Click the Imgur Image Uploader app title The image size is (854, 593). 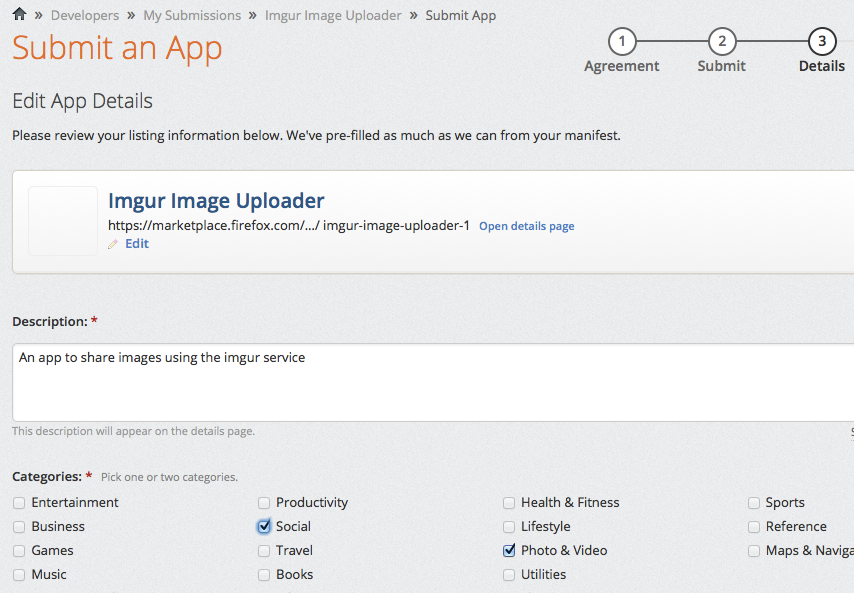point(216,201)
